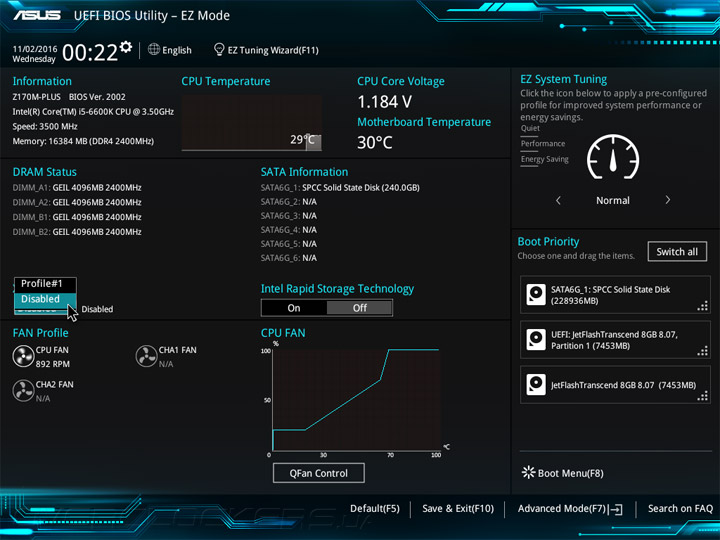
Task: Click Performance tuning label
Action: pos(543,144)
